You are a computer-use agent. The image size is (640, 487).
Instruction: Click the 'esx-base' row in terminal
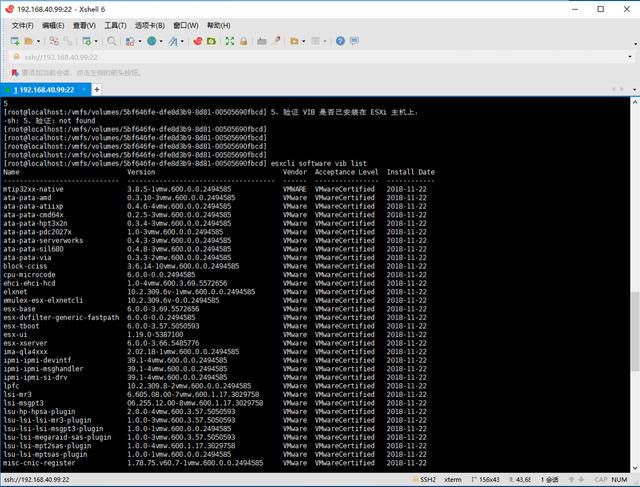point(215,309)
